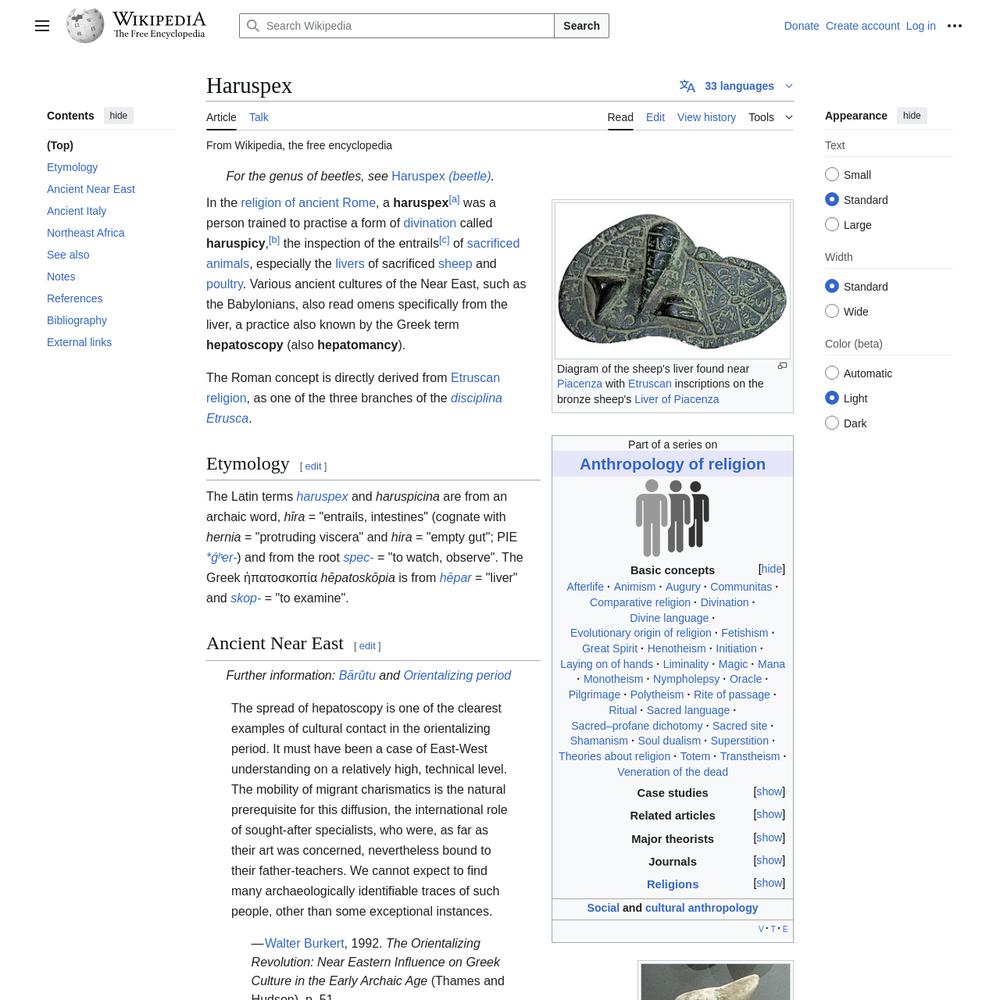Viewport: 1000px width, 1000px height.
Task: Click the anthropology people silhouette icon
Action: click(672, 518)
